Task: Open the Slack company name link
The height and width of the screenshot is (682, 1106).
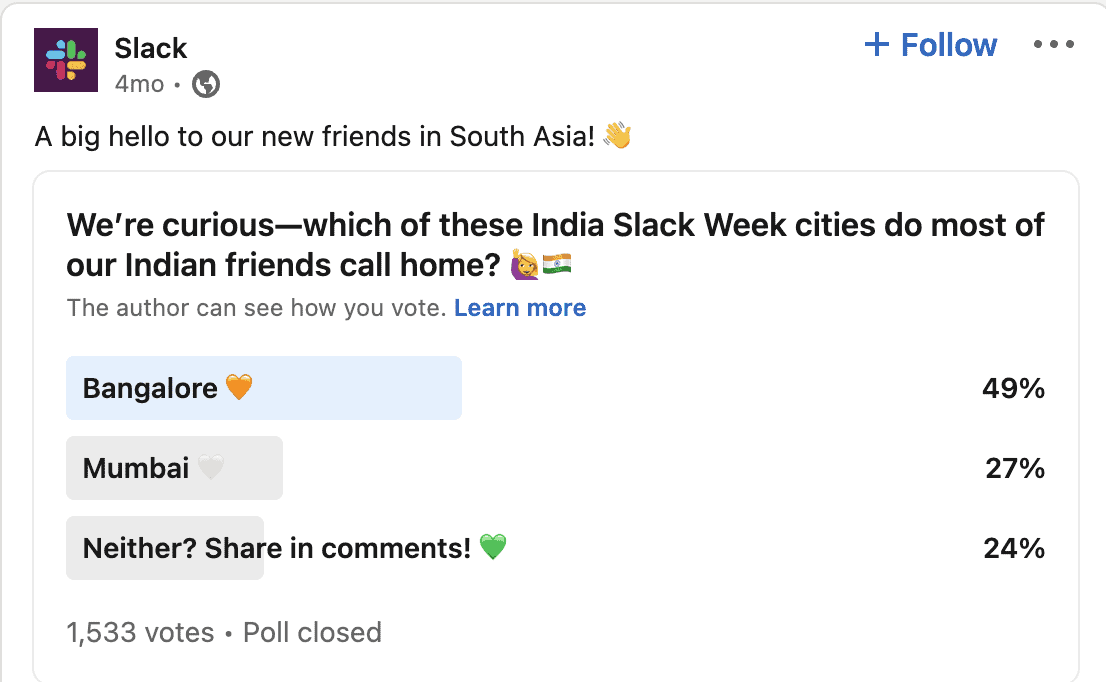Action: coord(151,48)
